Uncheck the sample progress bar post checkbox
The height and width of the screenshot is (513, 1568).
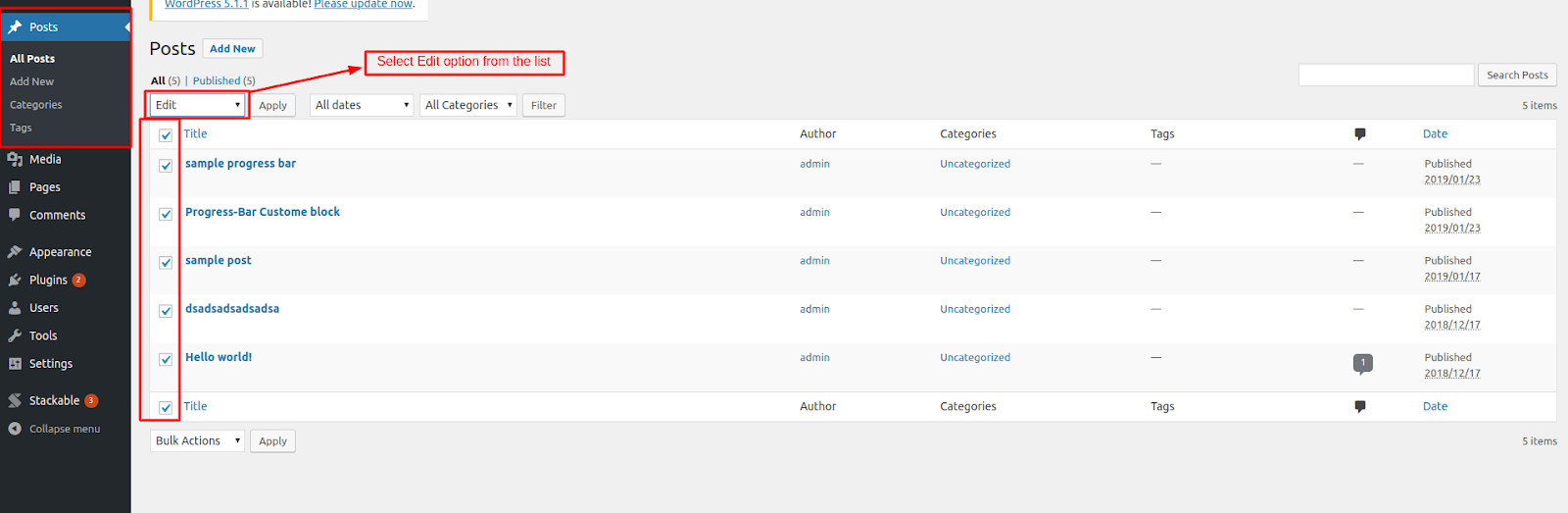(x=166, y=166)
